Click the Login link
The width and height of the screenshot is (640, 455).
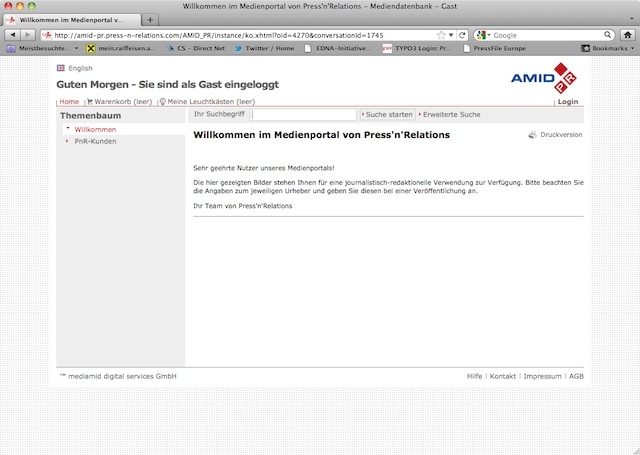(568, 102)
